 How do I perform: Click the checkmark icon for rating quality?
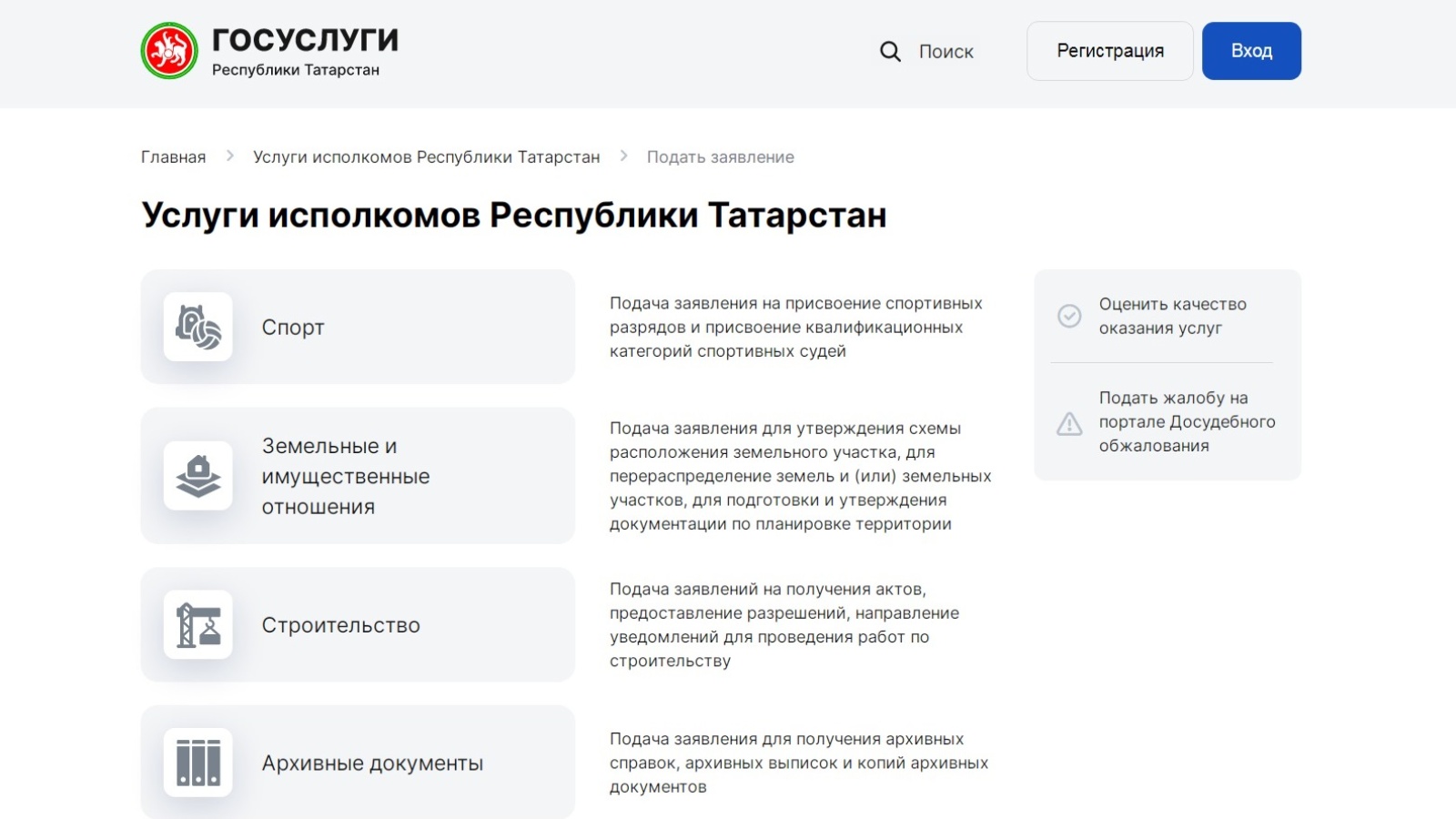1069,316
